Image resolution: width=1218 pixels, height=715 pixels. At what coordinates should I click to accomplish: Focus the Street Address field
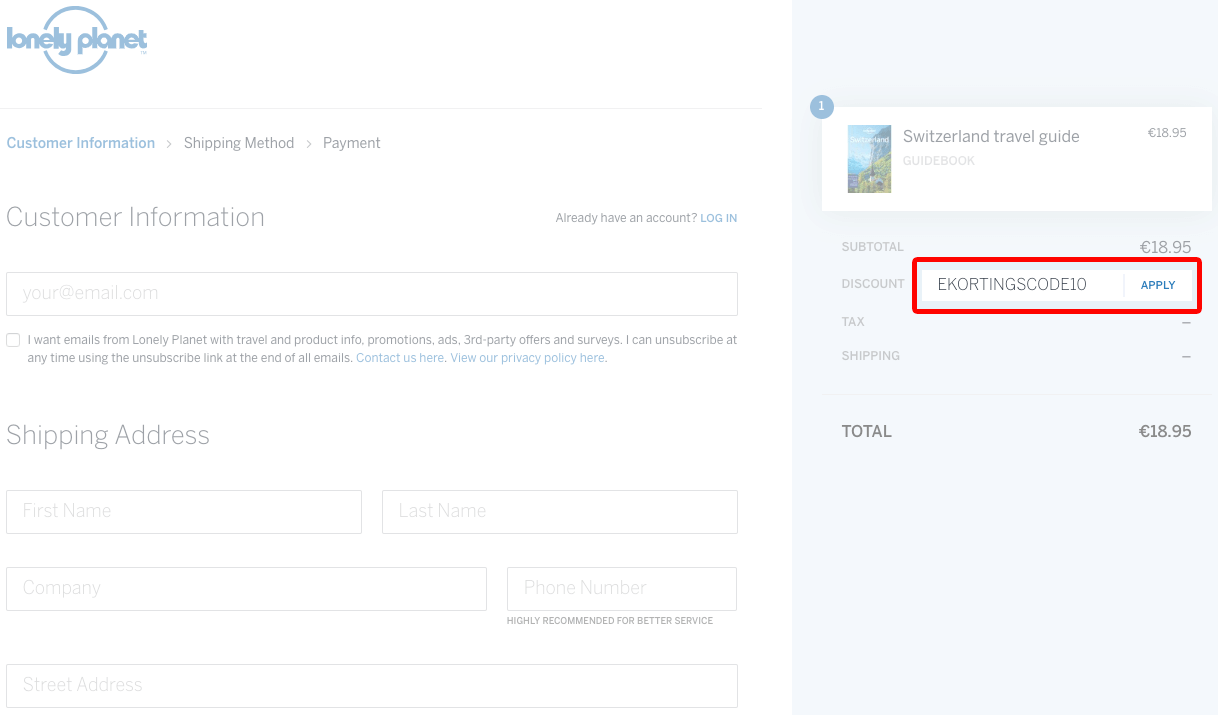372,685
